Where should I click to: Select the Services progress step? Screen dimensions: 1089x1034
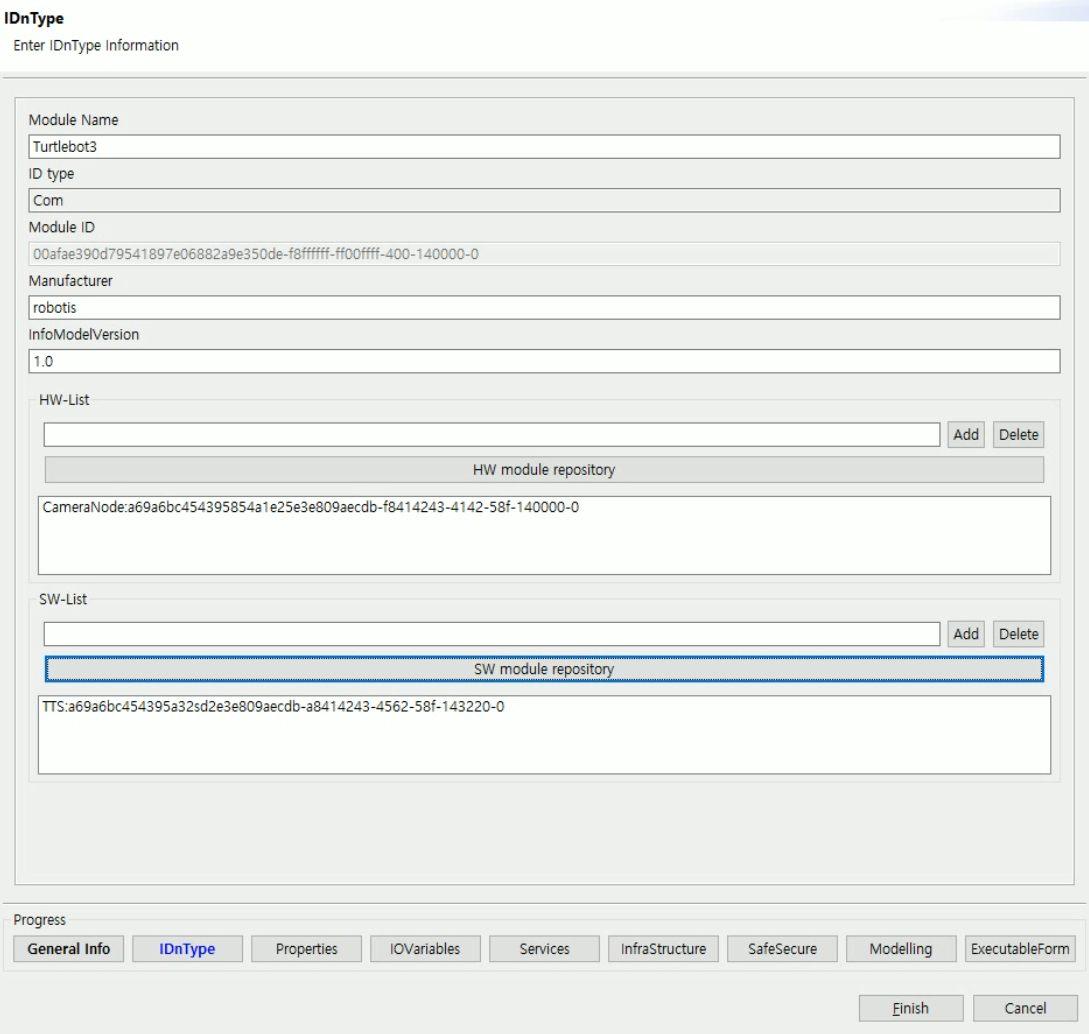click(x=544, y=948)
